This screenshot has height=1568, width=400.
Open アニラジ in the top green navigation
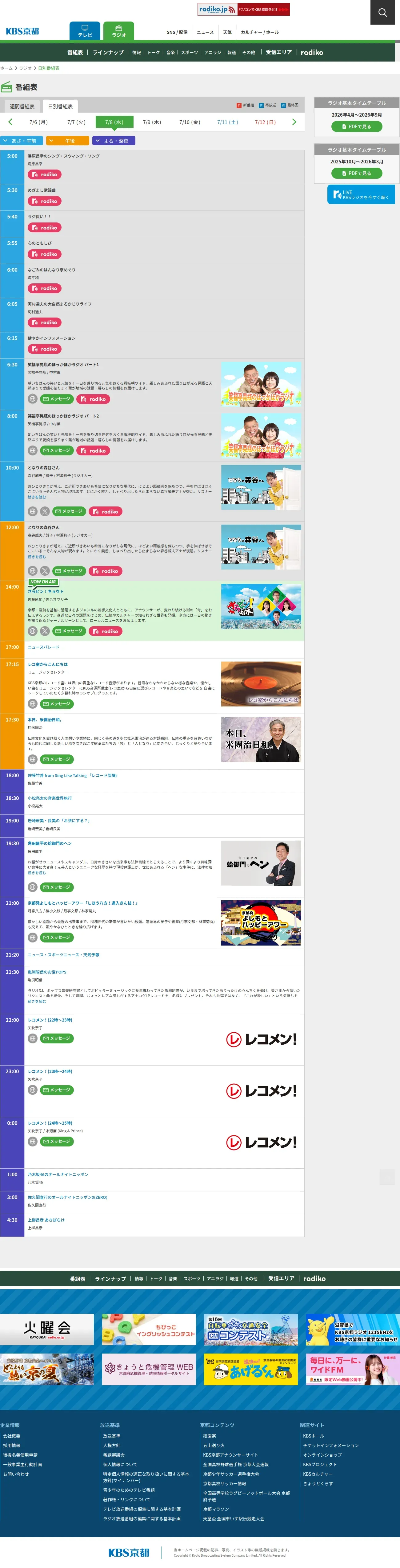213,52
